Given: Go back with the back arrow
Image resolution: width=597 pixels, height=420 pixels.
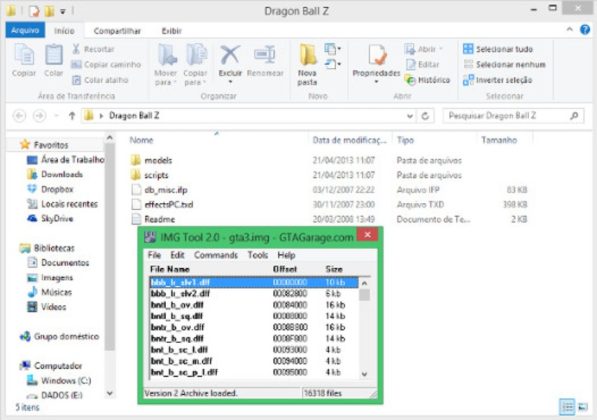Looking at the screenshot, I should coord(19,115).
